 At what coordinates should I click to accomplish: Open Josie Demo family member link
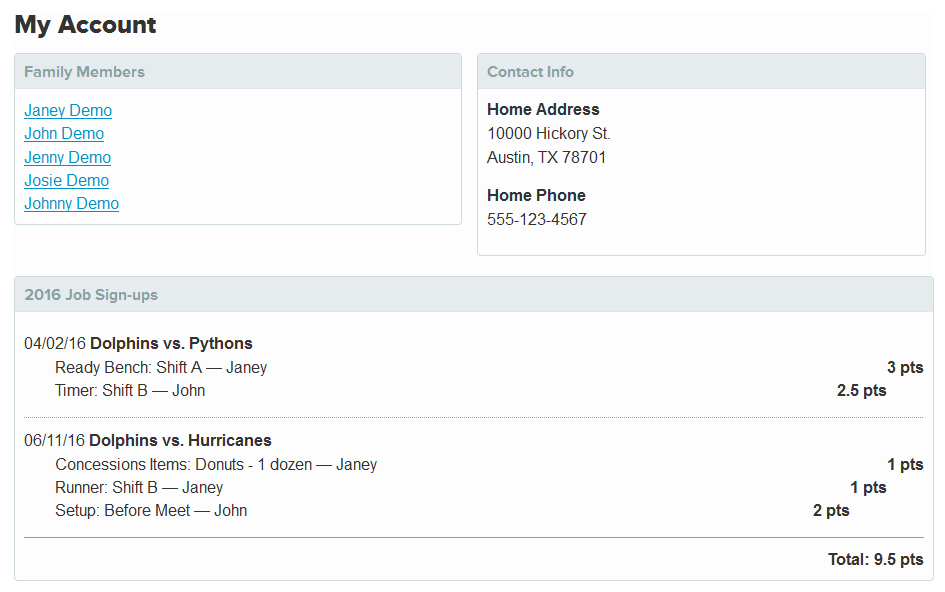click(x=66, y=180)
